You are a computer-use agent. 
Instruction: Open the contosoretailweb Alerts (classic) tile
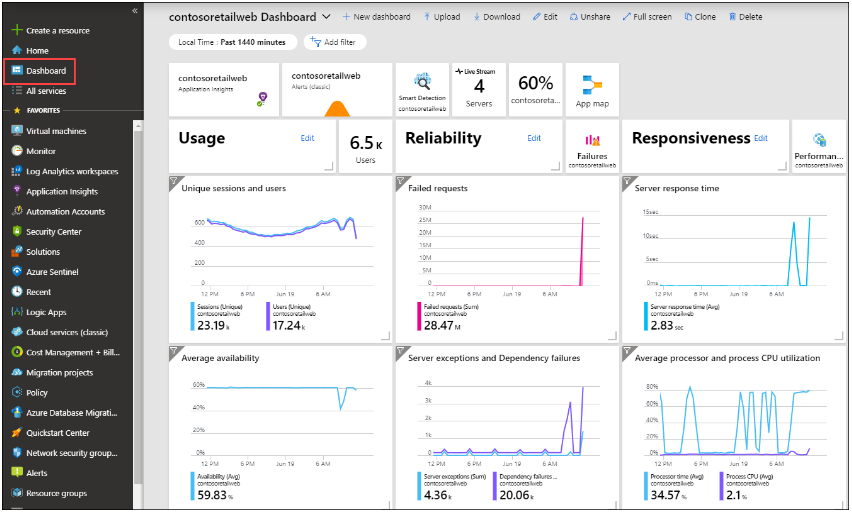337,90
